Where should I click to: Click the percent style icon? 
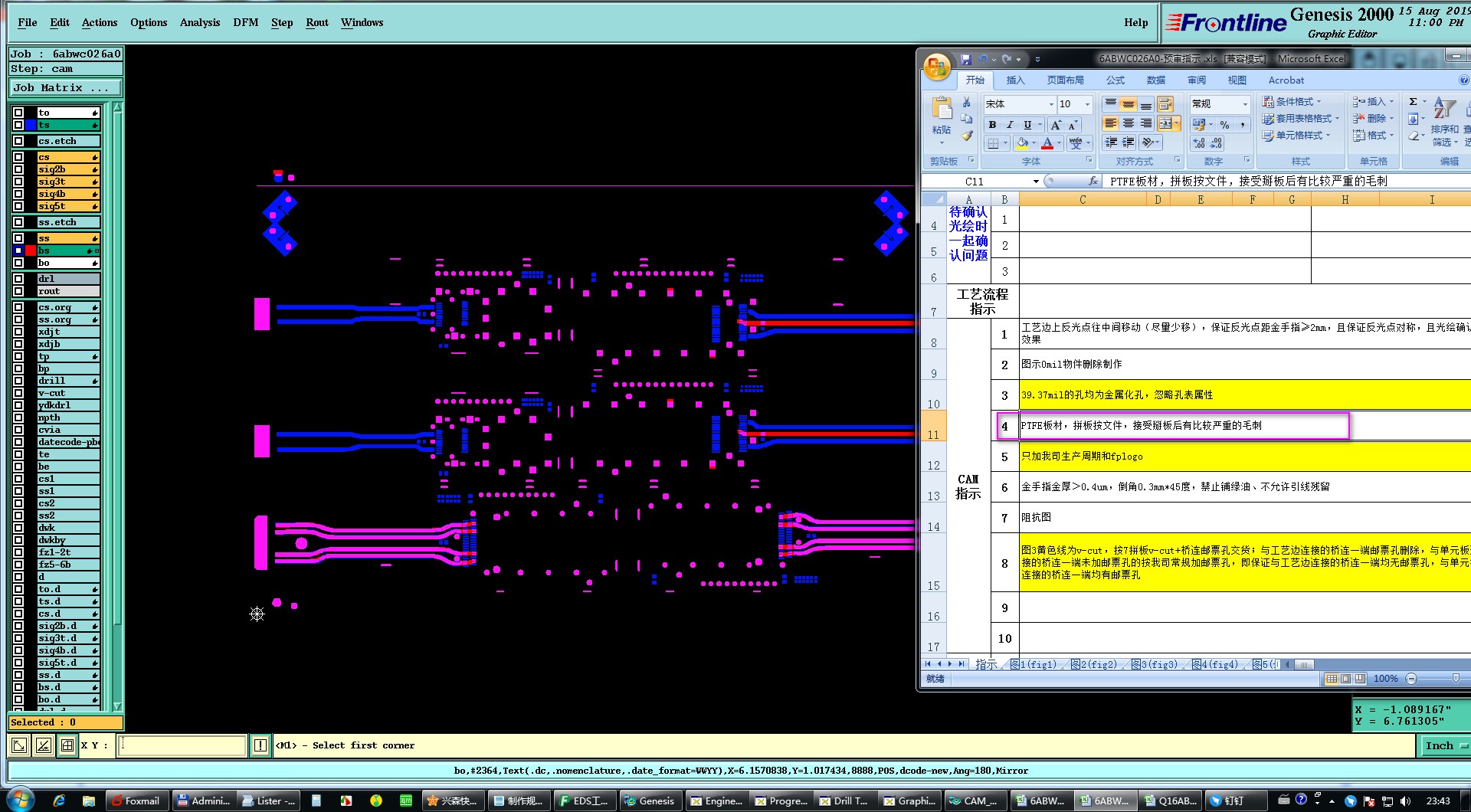pos(1225,125)
